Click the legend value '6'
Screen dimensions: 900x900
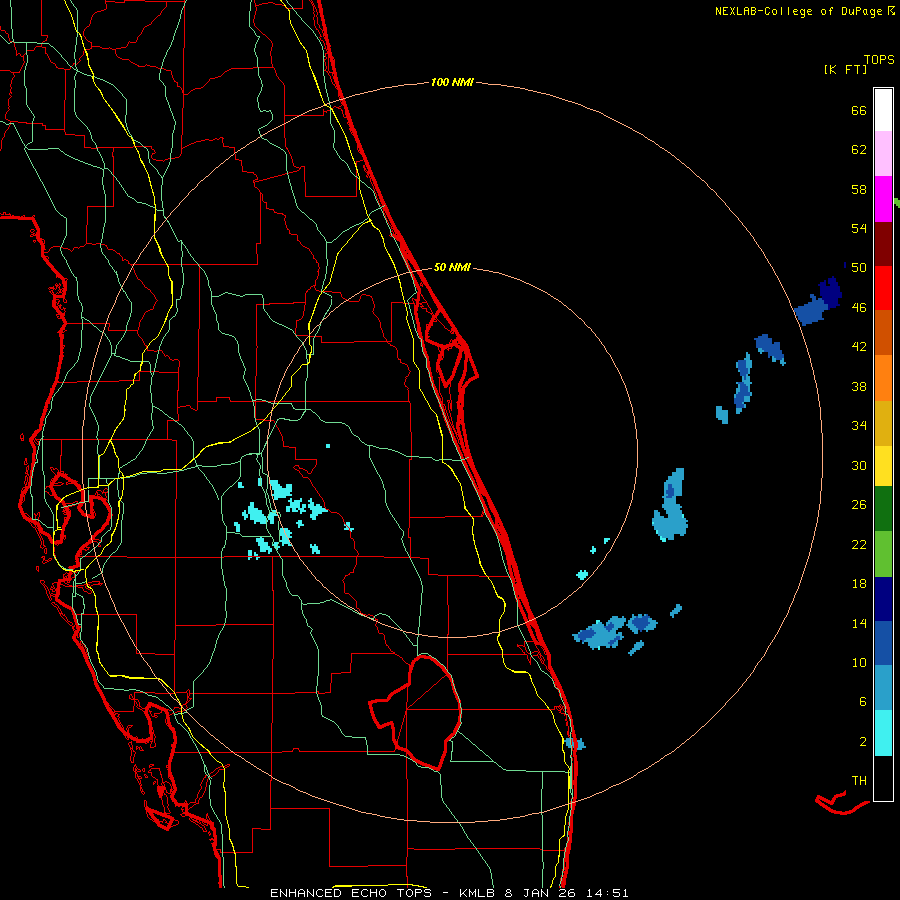click(863, 702)
